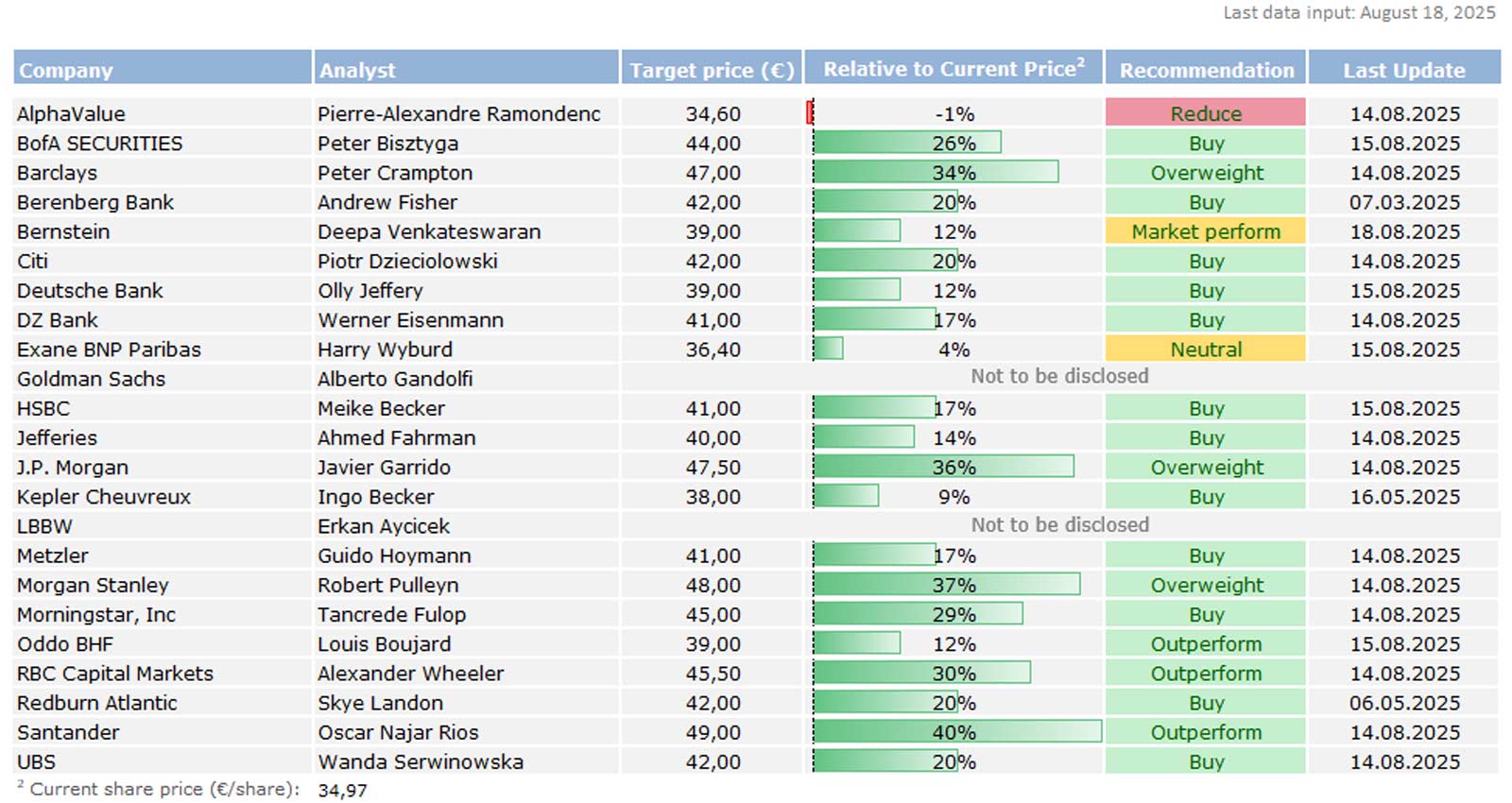This screenshot has width=1512, height=803.
Task: Click the J.P. Morgan company name
Action: click(x=73, y=468)
